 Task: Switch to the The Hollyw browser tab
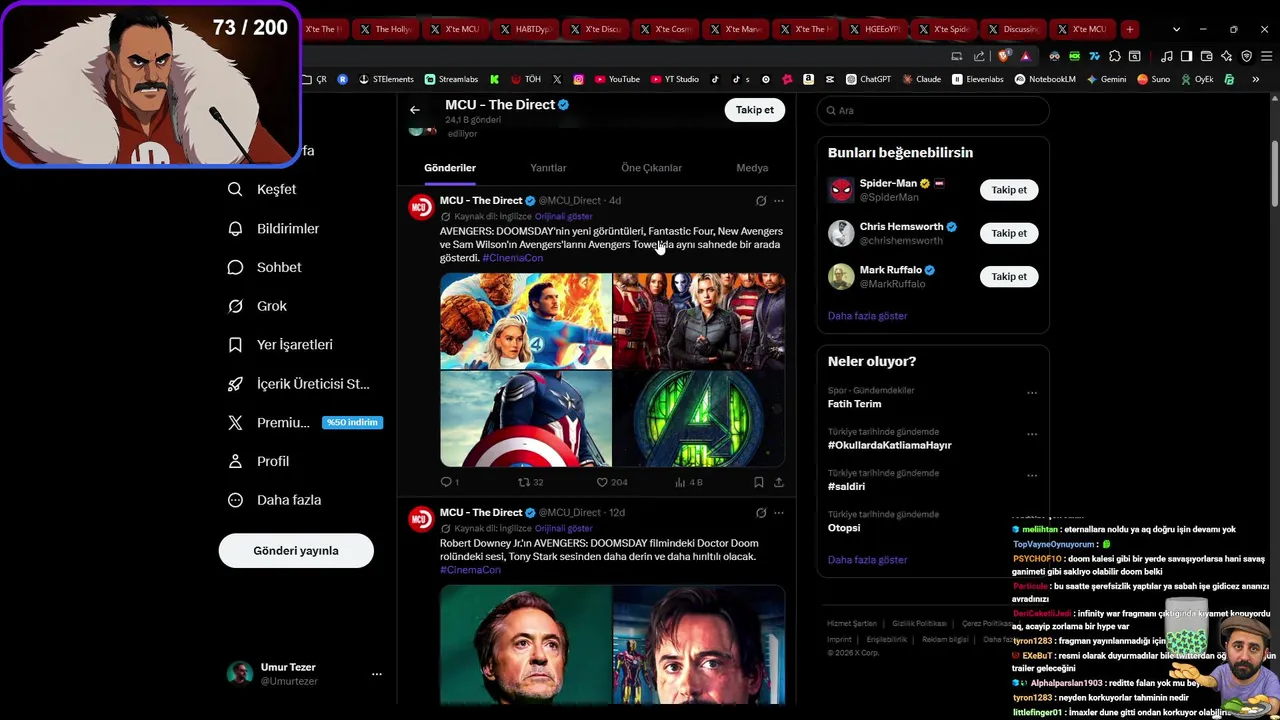coord(385,29)
